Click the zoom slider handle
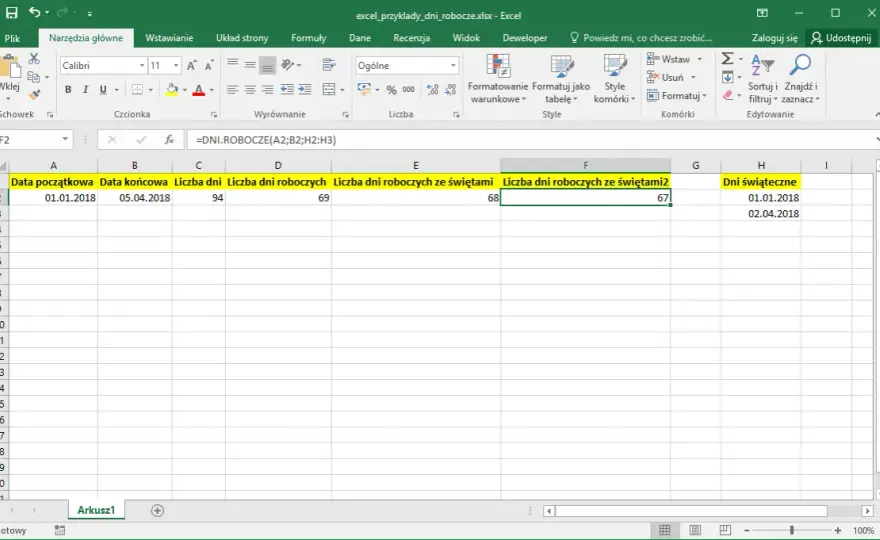 pos(792,530)
